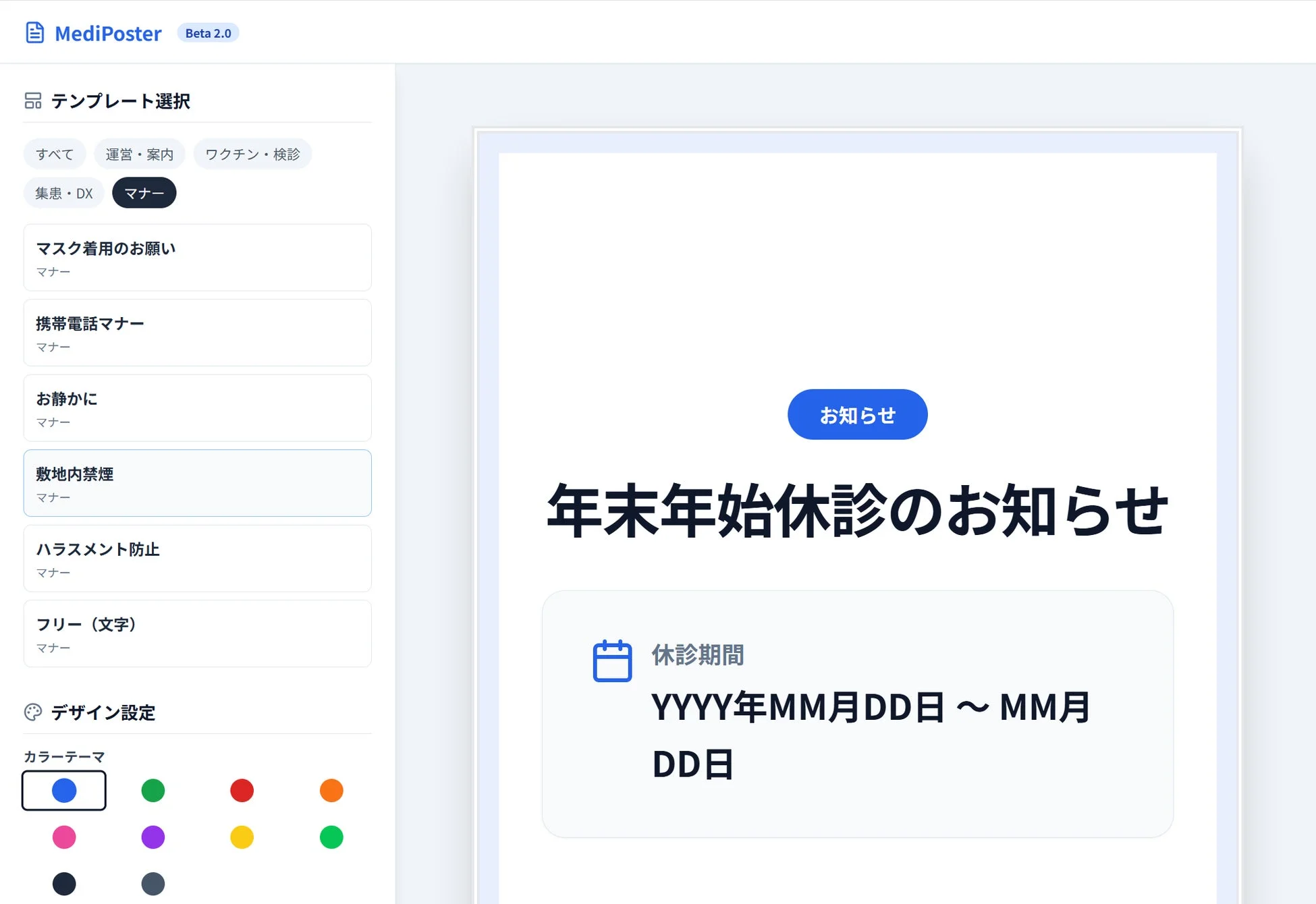The height and width of the screenshot is (904, 1316).
Task: Click the Beta 2.0 version badge
Action: (208, 33)
